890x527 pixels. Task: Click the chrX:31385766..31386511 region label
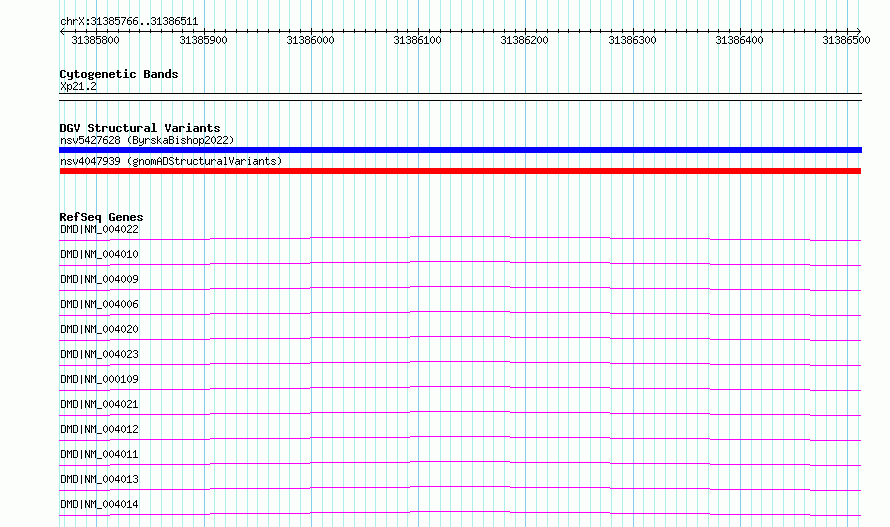click(129, 22)
